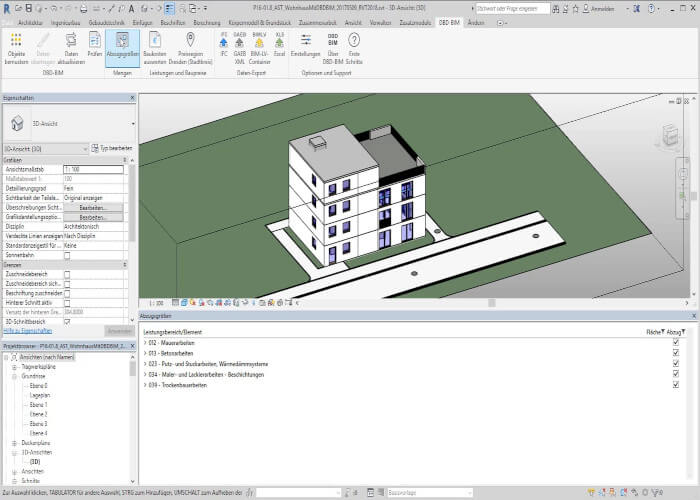The width and height of the screenshot is (700, 500).
Task: Click Bearbeiten for Grafikdarstellungsoptionen
Action: 93,217
